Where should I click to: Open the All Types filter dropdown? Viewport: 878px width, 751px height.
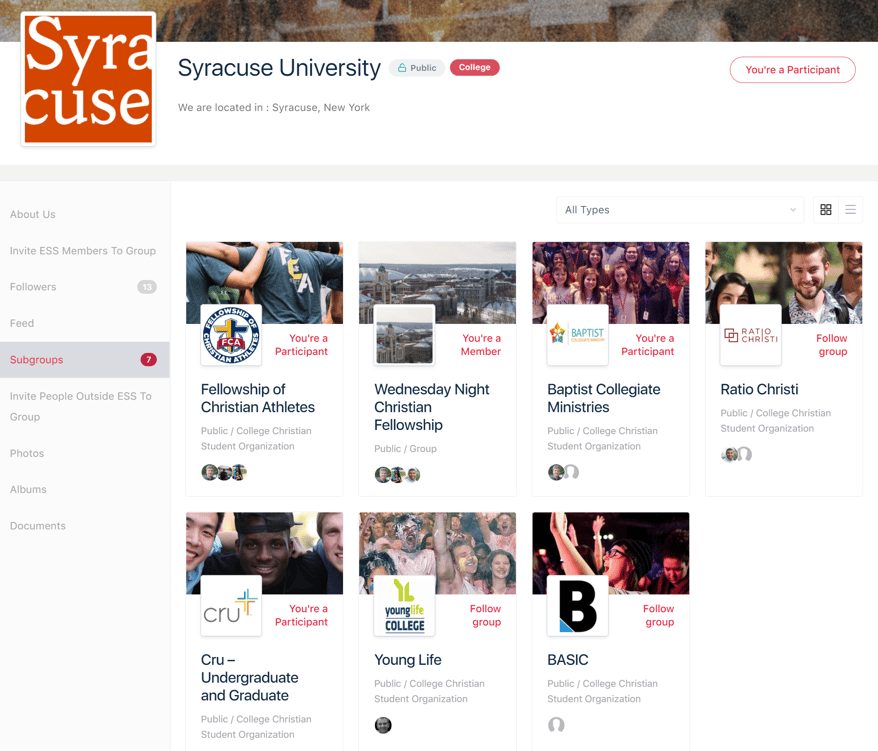click(680, 210)
